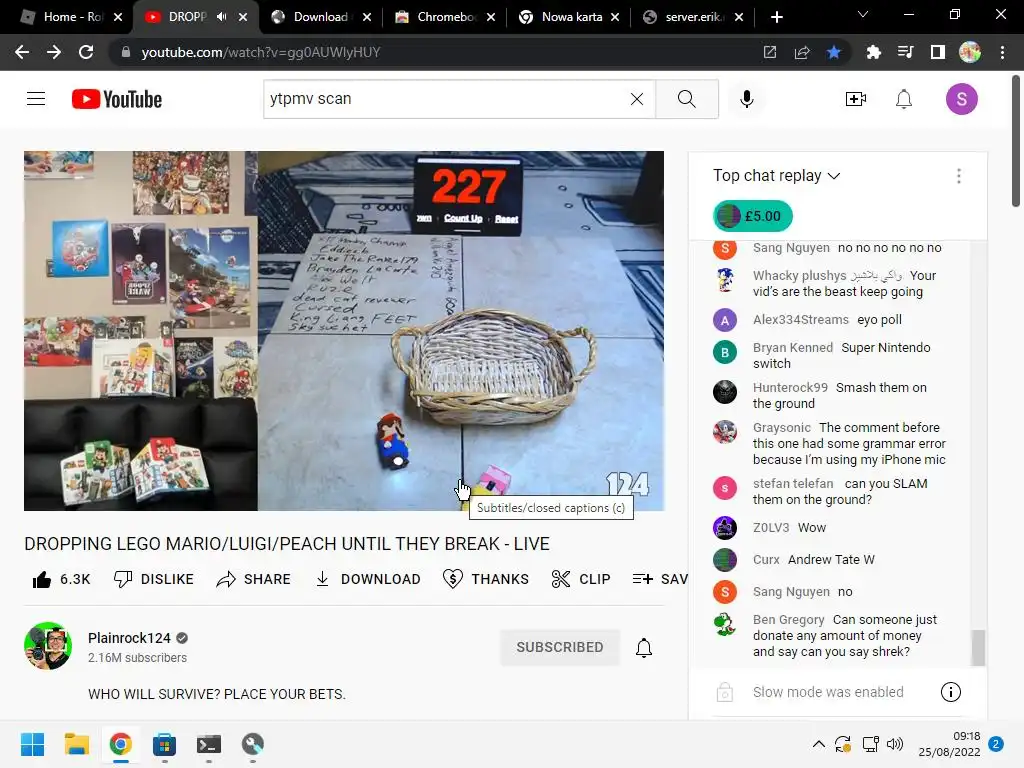The height and width of the screenshot is (768, 1024).
Task: Click inside the video player
Action: (x=344, y=330)
